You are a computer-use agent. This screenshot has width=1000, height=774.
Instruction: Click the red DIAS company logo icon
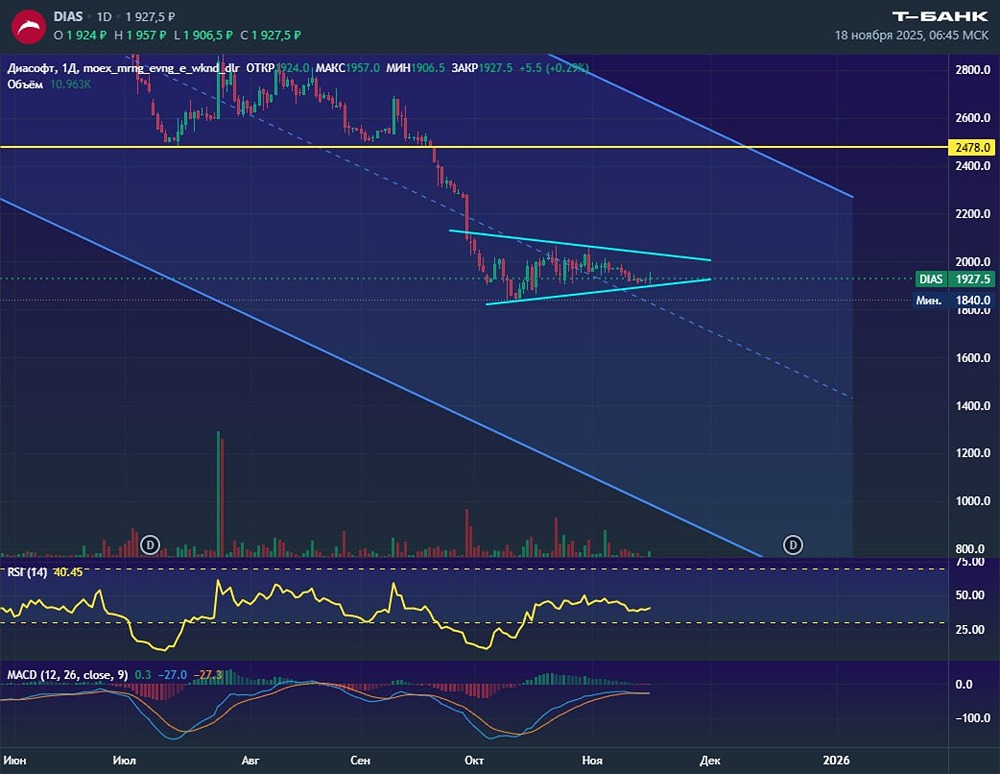pos(29,27)
